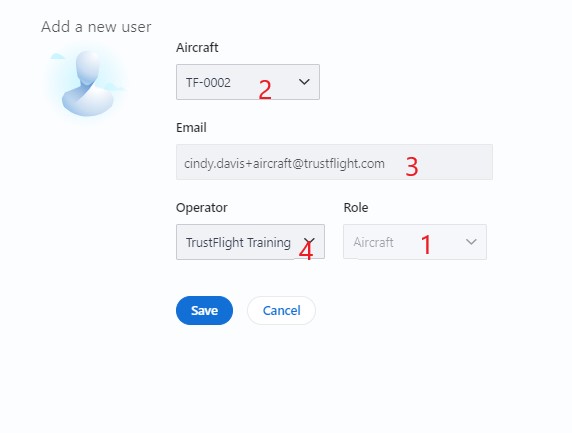Open the Aircraft combo box showing TF-0002
The width and height of the screenshot is (572, 433).
pos(248,82)
